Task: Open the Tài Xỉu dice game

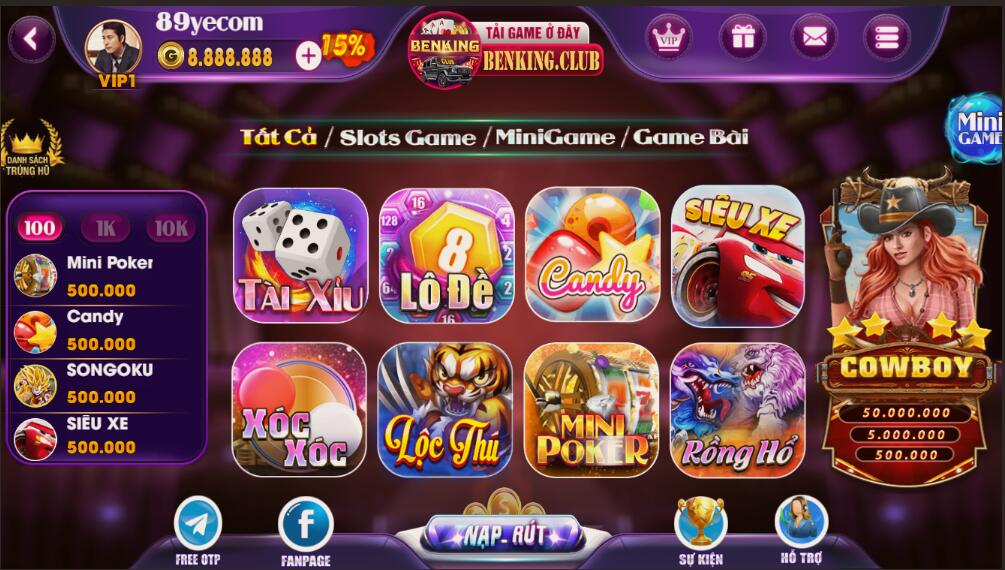Action: (x=300, y=255)
